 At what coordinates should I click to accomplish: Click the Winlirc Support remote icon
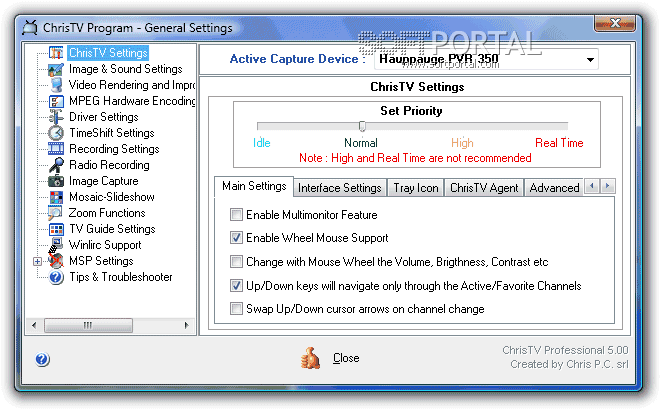click(x=56, y=245)
